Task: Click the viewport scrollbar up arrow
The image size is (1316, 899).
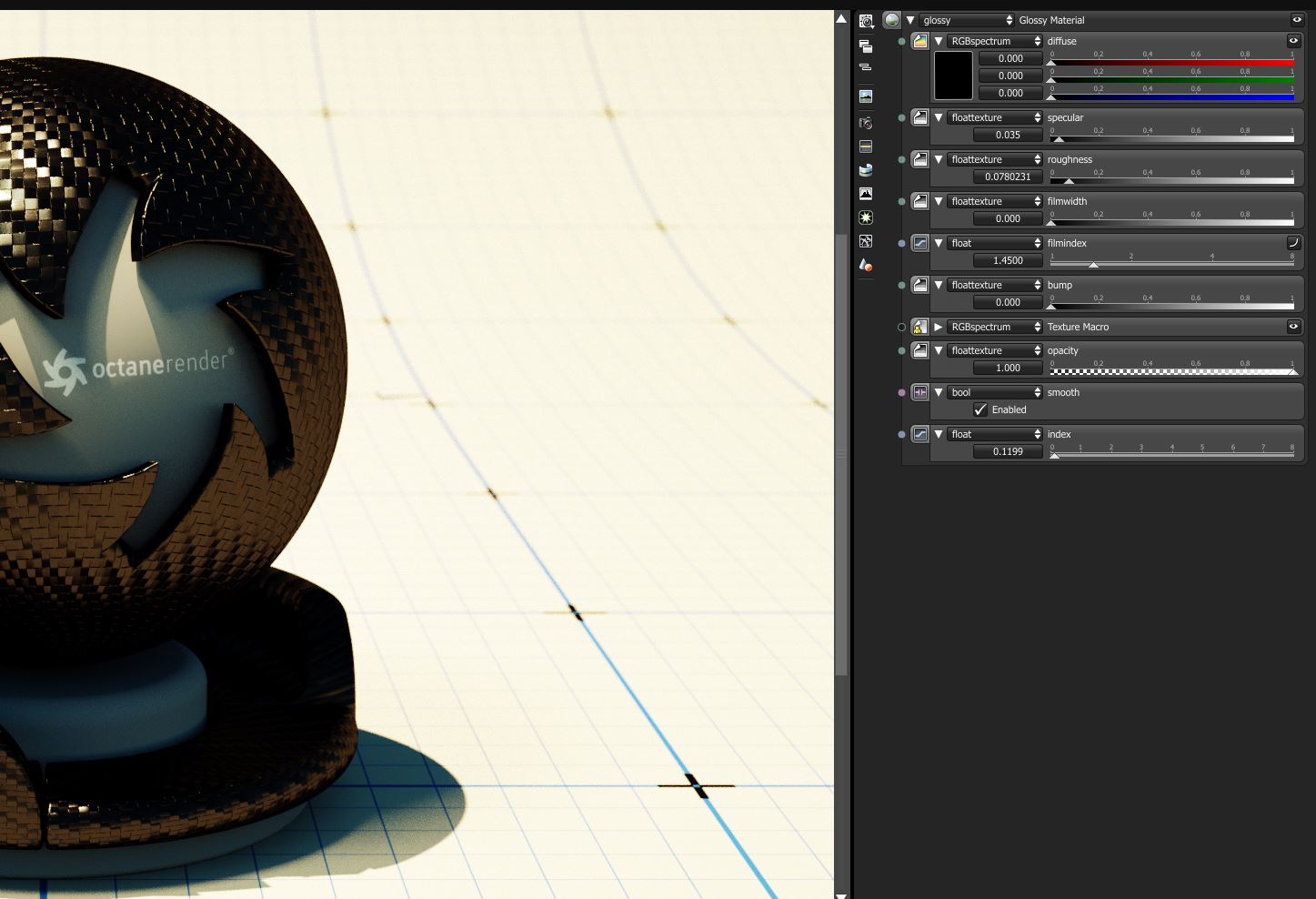Action: (x=841, y=18)
